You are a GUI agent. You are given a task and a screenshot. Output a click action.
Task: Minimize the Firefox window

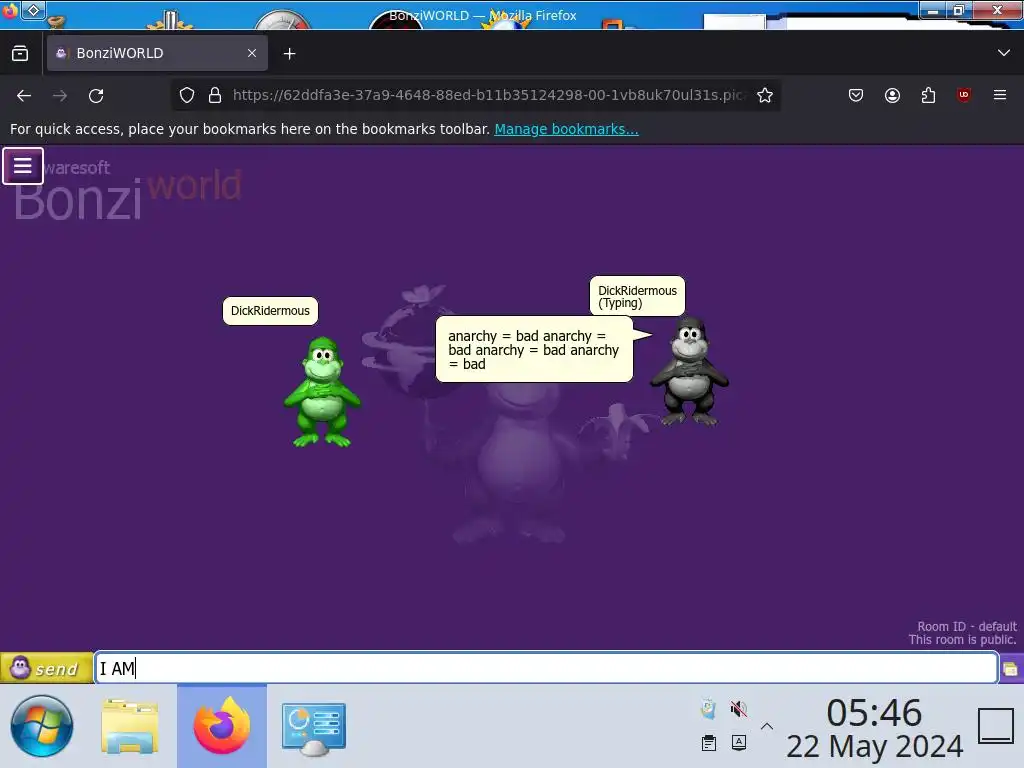coord(933,10)
